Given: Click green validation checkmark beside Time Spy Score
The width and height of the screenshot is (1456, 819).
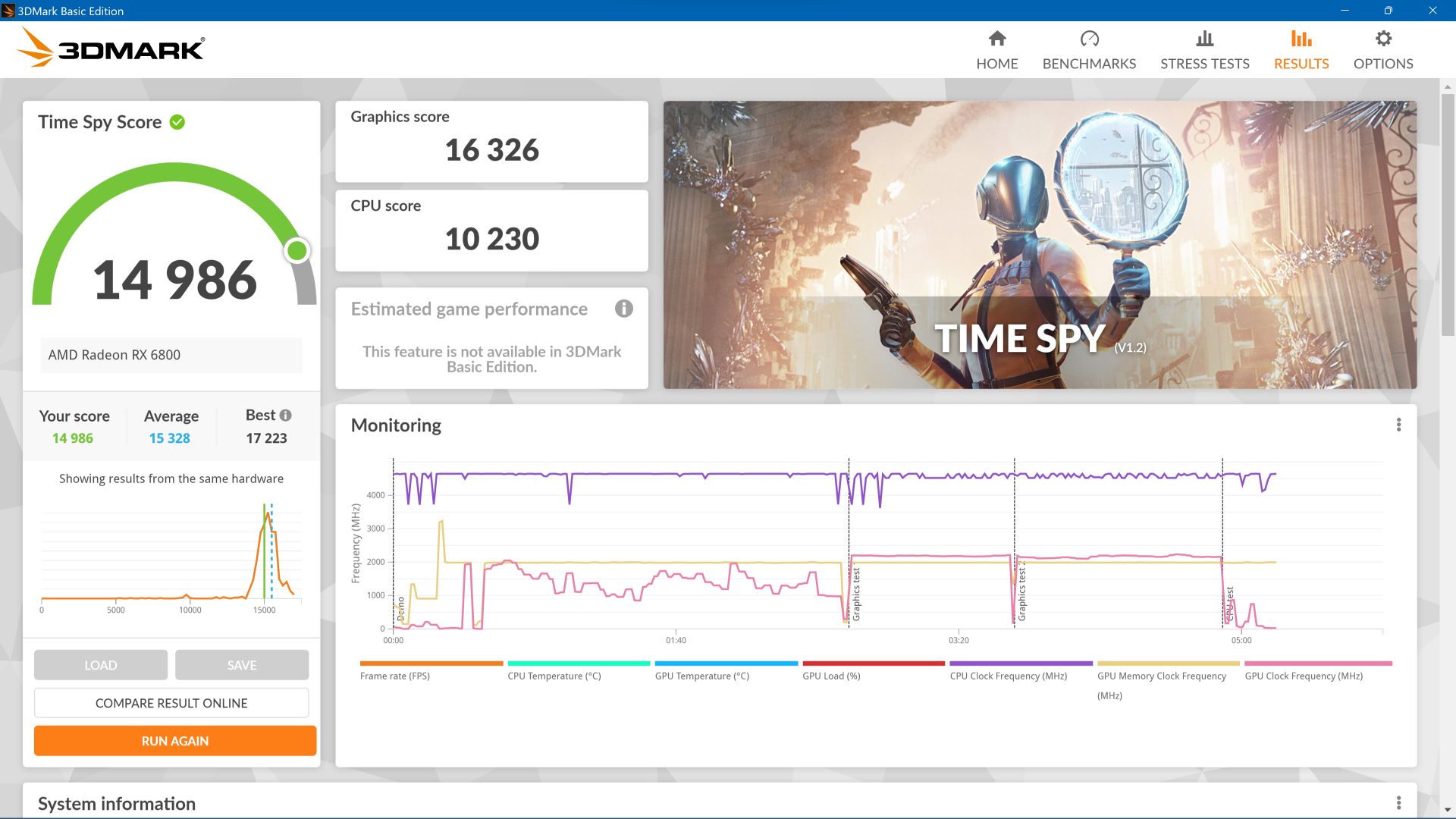Looking at the screenshot, I should point(177,122).
